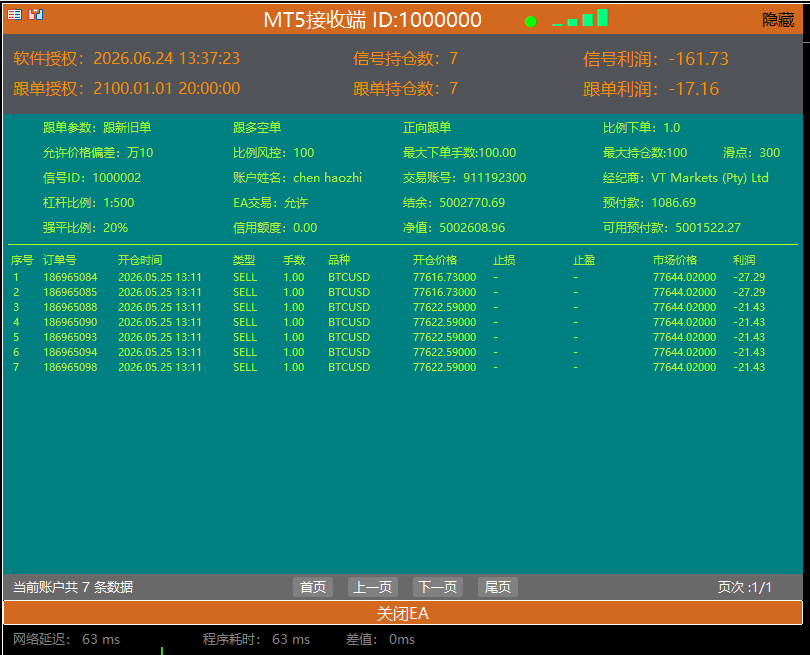810x655 pixels.
Task: Click the 信号ID: 1000002 field
Action: 92,178
